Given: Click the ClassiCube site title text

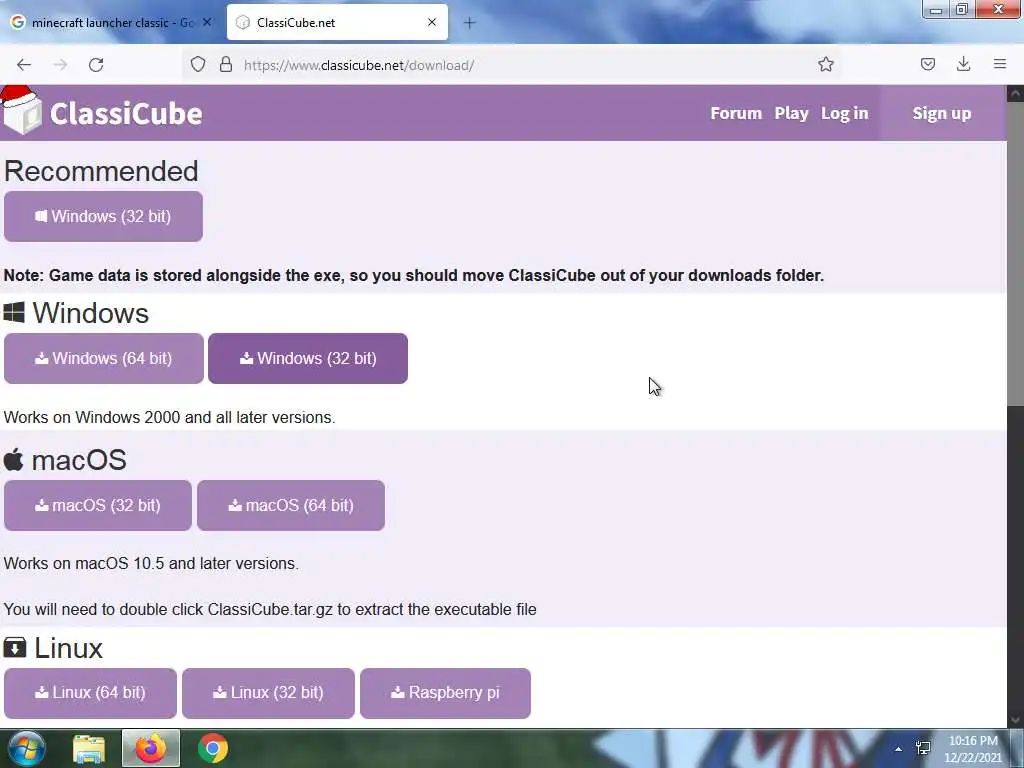Looking at the screenshot, I should [126, 114].
